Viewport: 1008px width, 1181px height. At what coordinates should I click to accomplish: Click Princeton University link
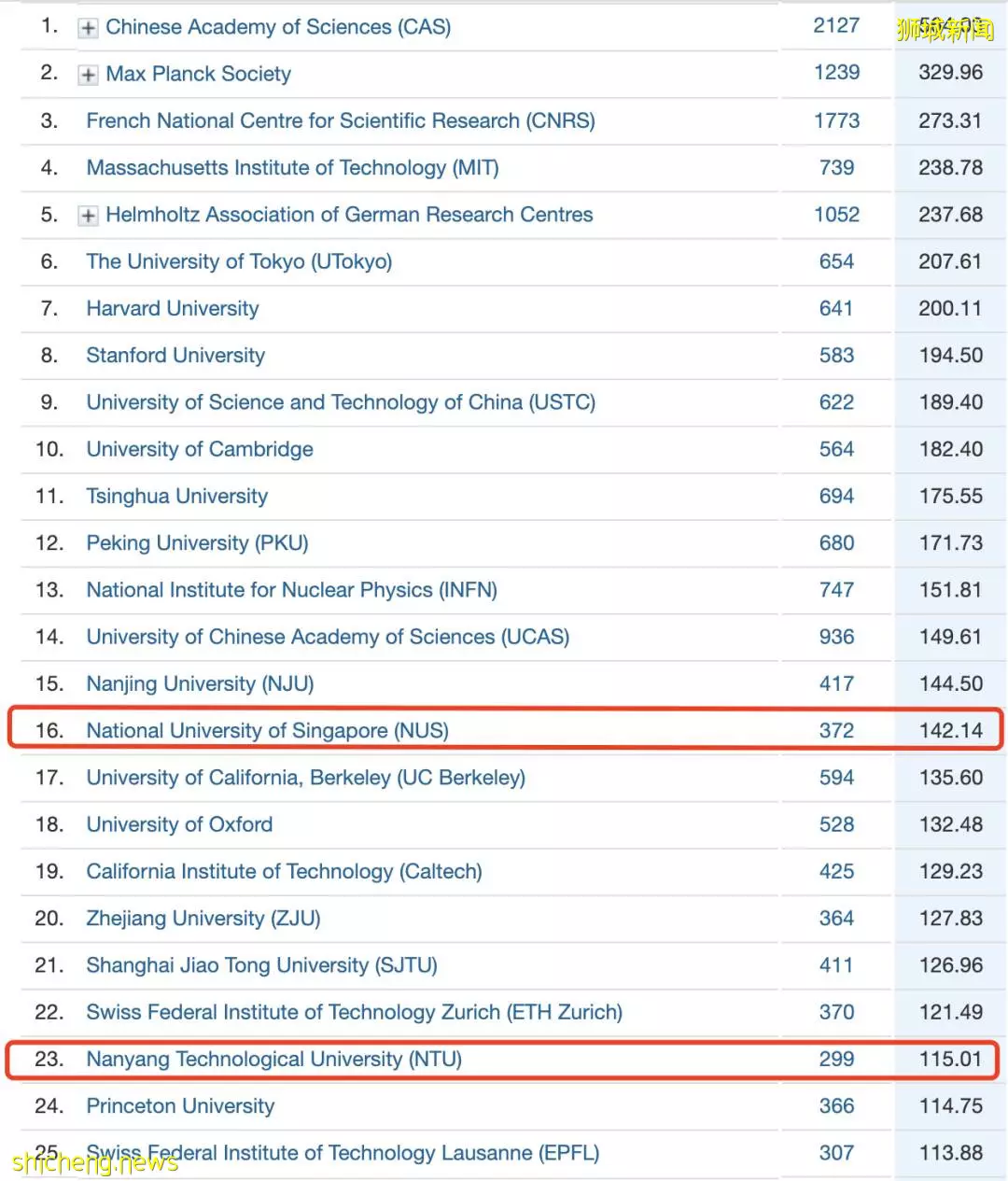[x=180, y=1106]
